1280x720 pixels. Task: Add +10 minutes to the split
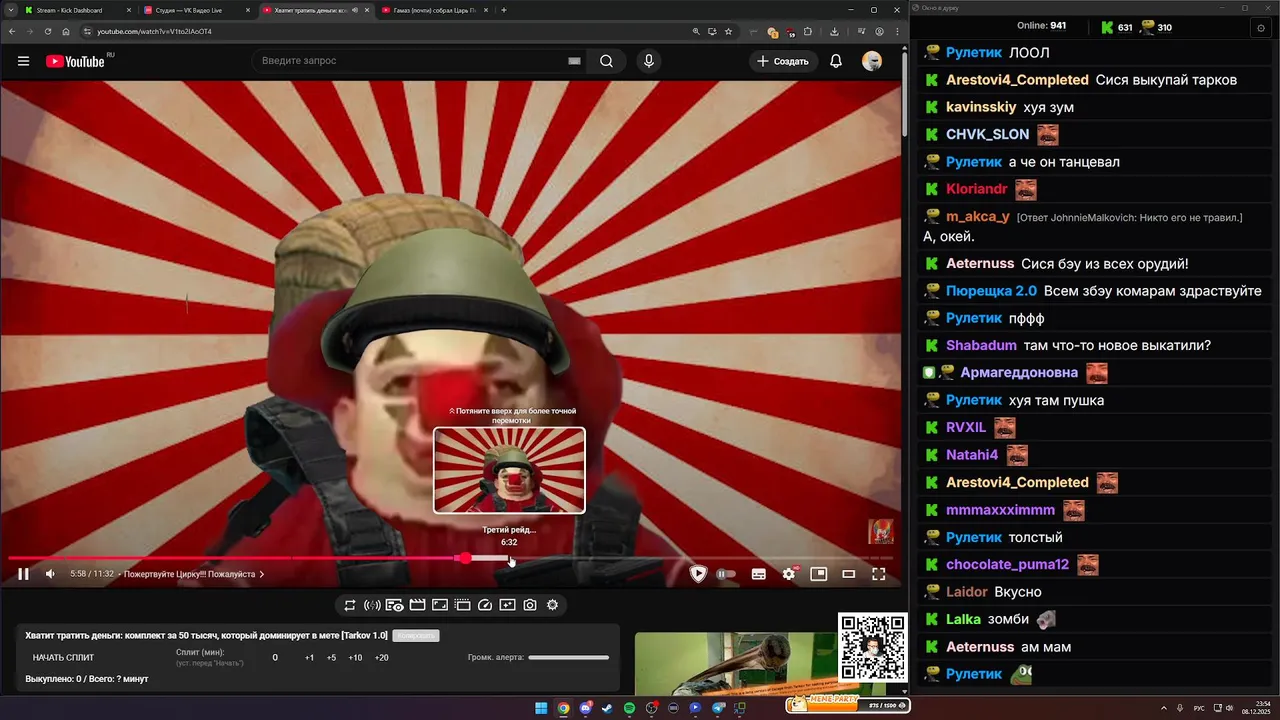tap(355, 658)
